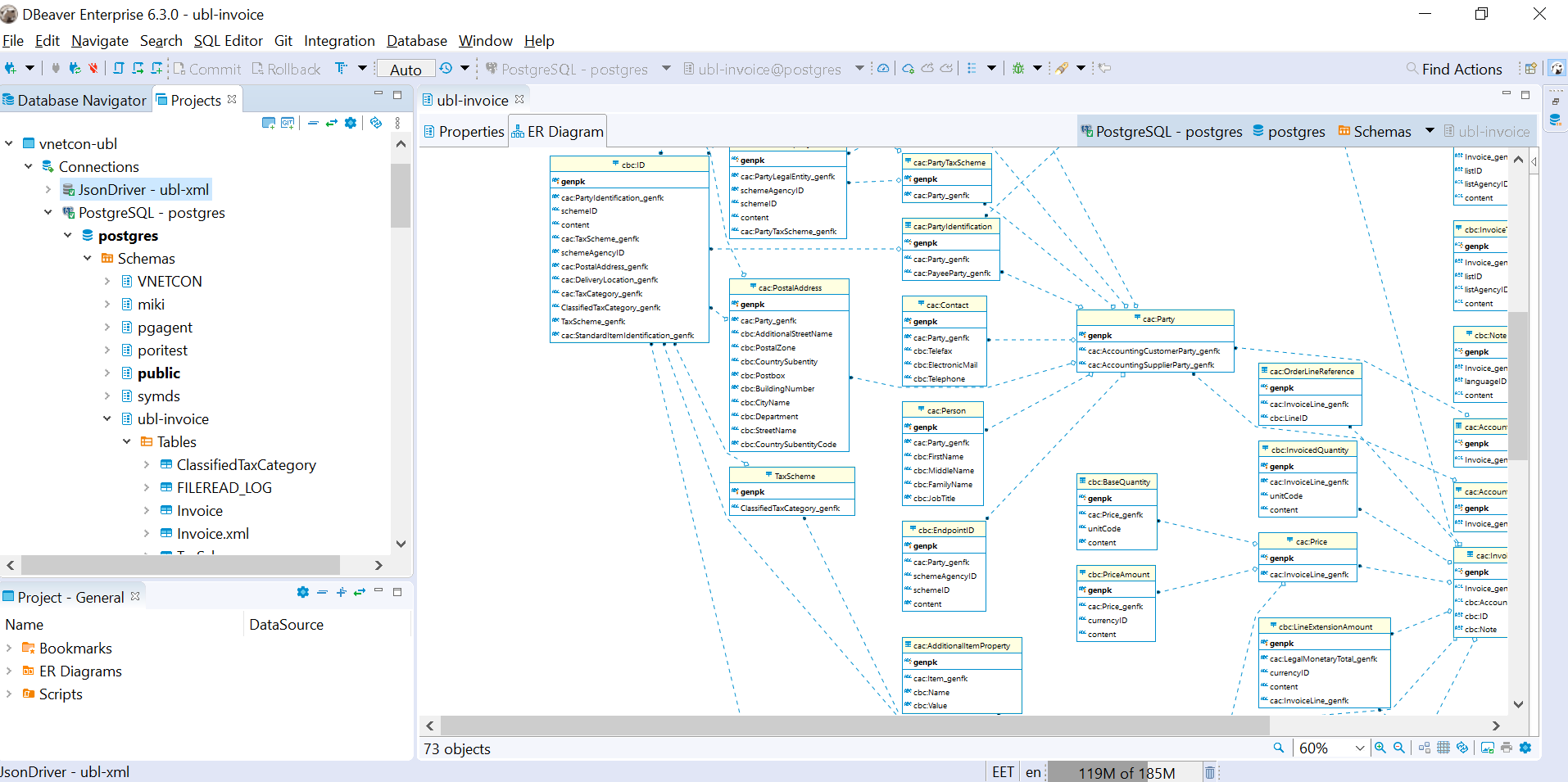Open a new SQL editor connection plug icon

11,69
